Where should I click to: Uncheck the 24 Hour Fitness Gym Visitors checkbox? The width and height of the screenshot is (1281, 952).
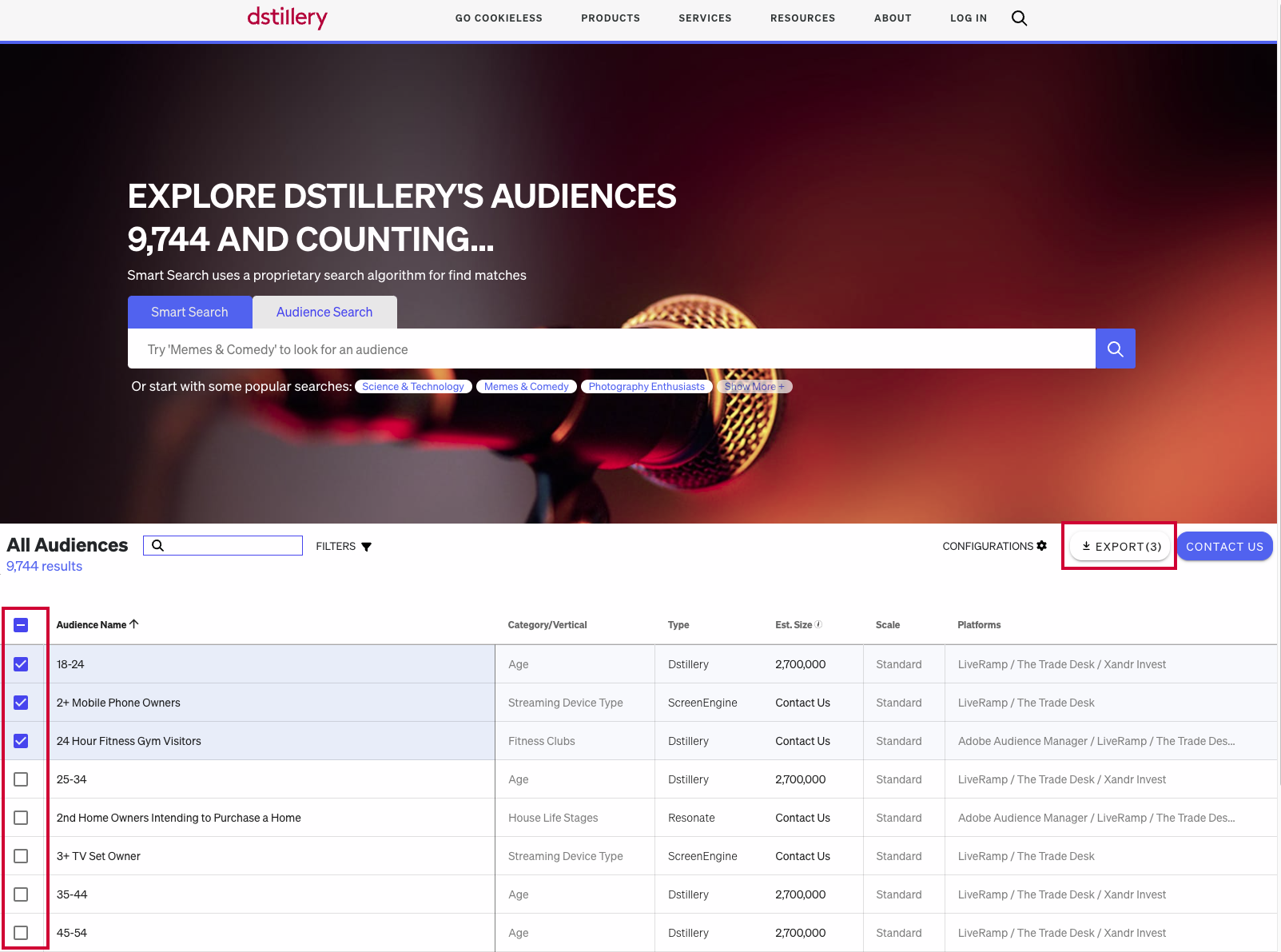(x=21, y=741)
